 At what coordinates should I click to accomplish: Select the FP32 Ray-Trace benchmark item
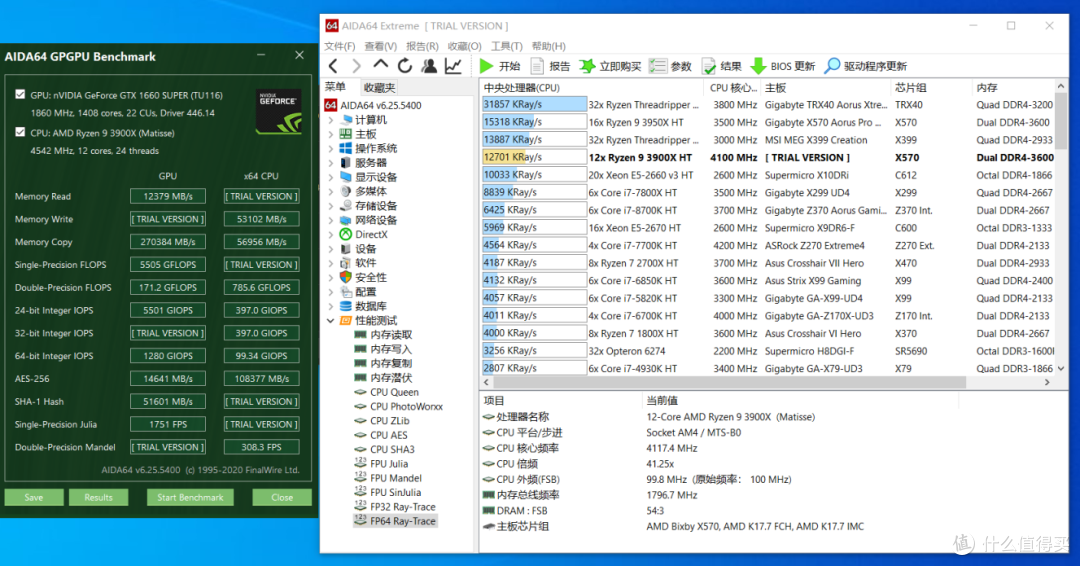pyautogui.click(x=395, y=507)
